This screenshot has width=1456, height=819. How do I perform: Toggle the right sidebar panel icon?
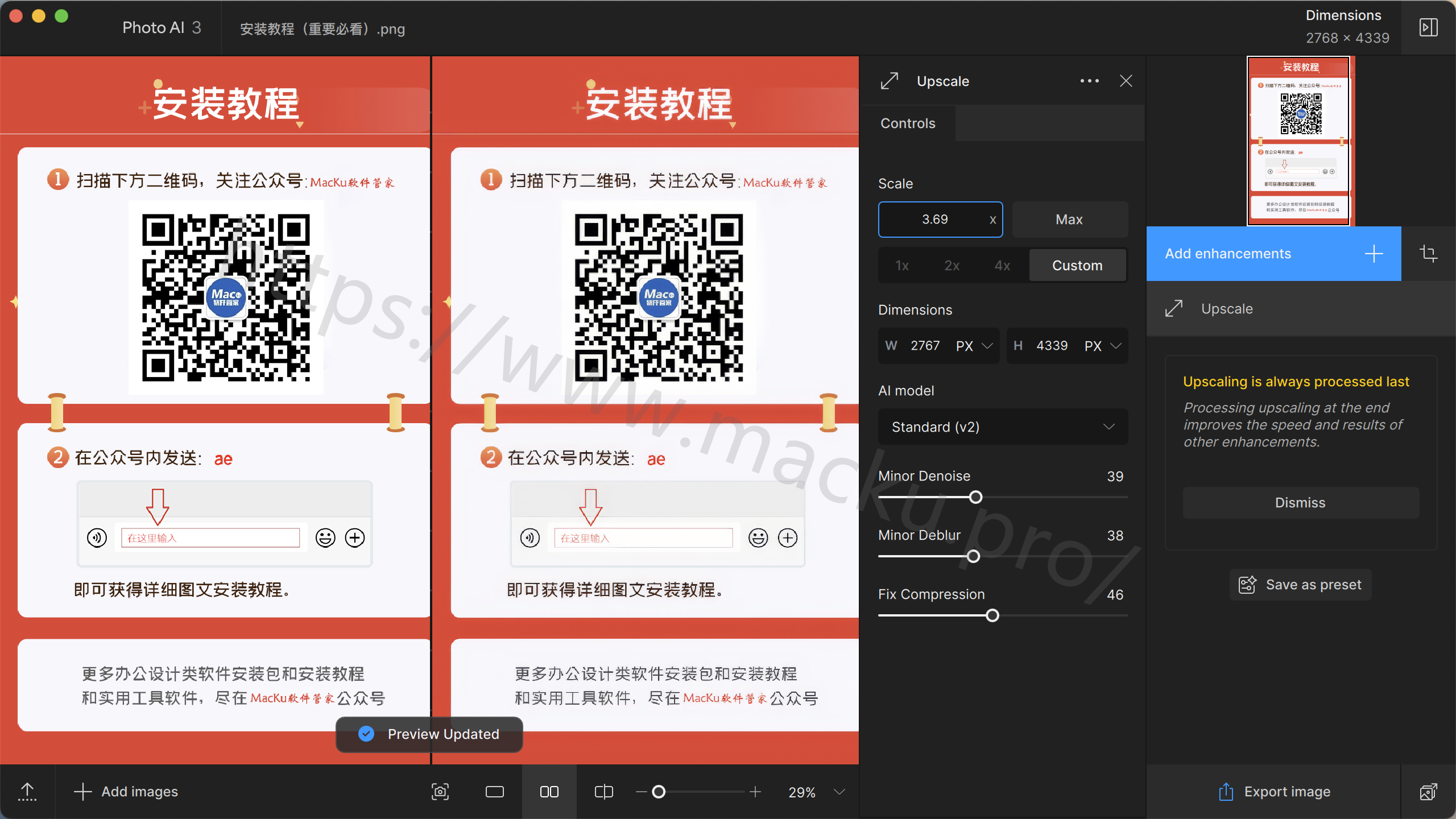1428,27
